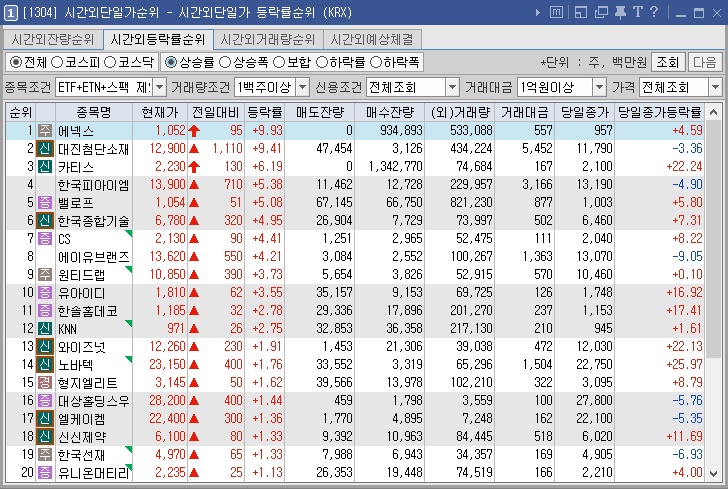This screenshot has width=728, height=489.
Task: Select the 상승폭 radio button
Action: 225,62
